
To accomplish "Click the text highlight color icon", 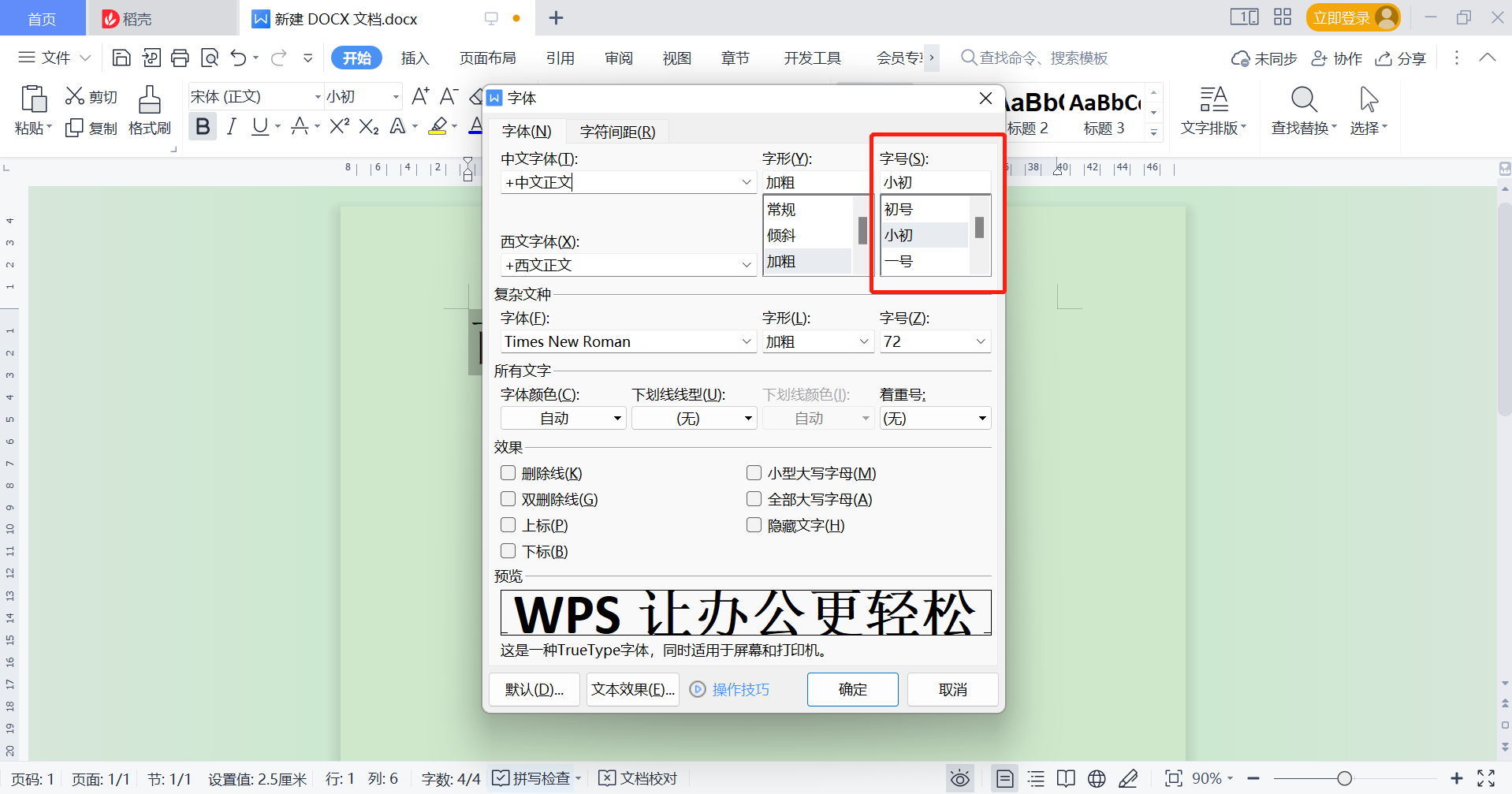I will [x=438, y=126].
